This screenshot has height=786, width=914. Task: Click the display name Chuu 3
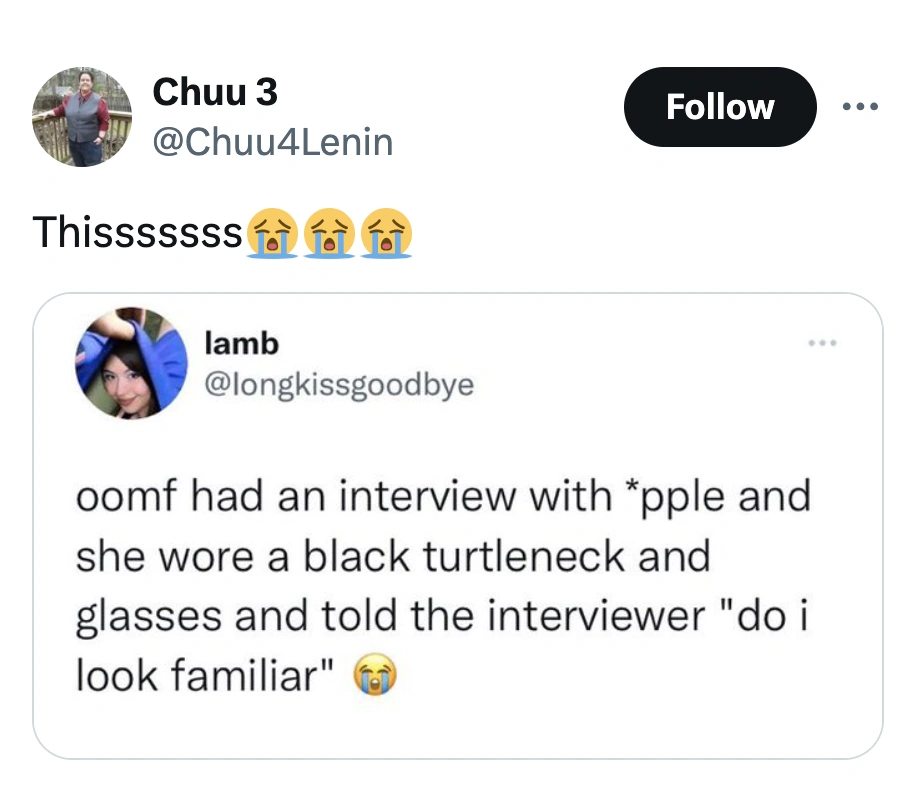[214, 93]
